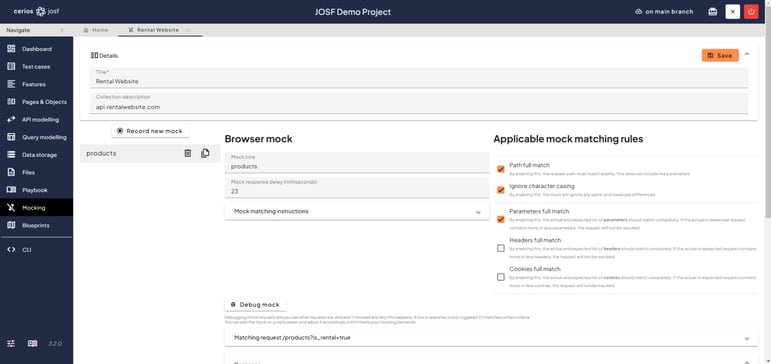Enable Cookies full match checkbox

click(x=501, y=277)
